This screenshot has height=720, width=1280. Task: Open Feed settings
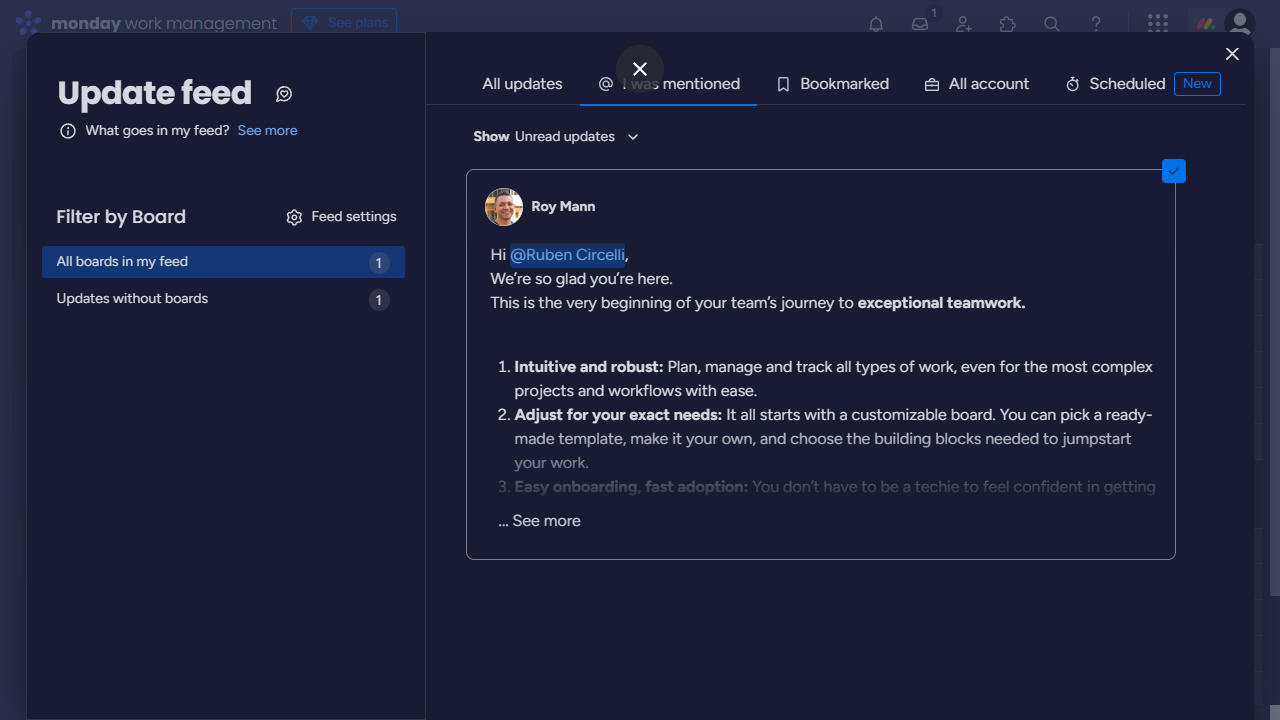pos(341,217)
